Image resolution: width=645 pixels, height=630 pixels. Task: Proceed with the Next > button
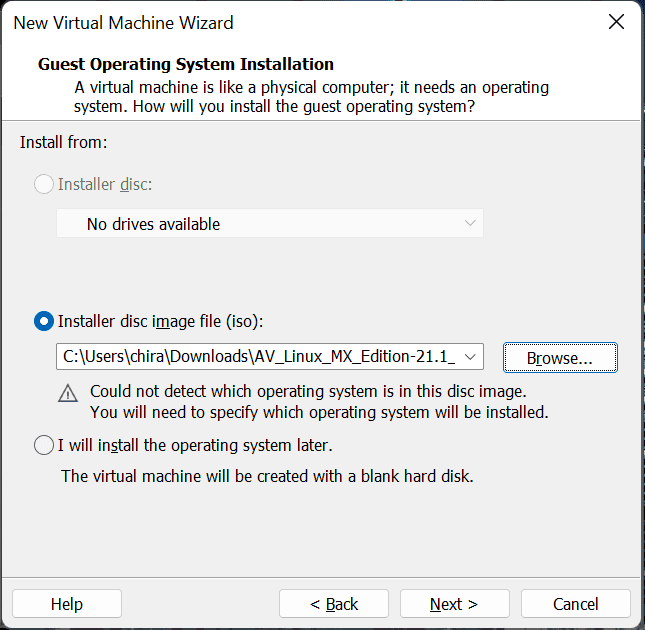click(x=454, y=604)
